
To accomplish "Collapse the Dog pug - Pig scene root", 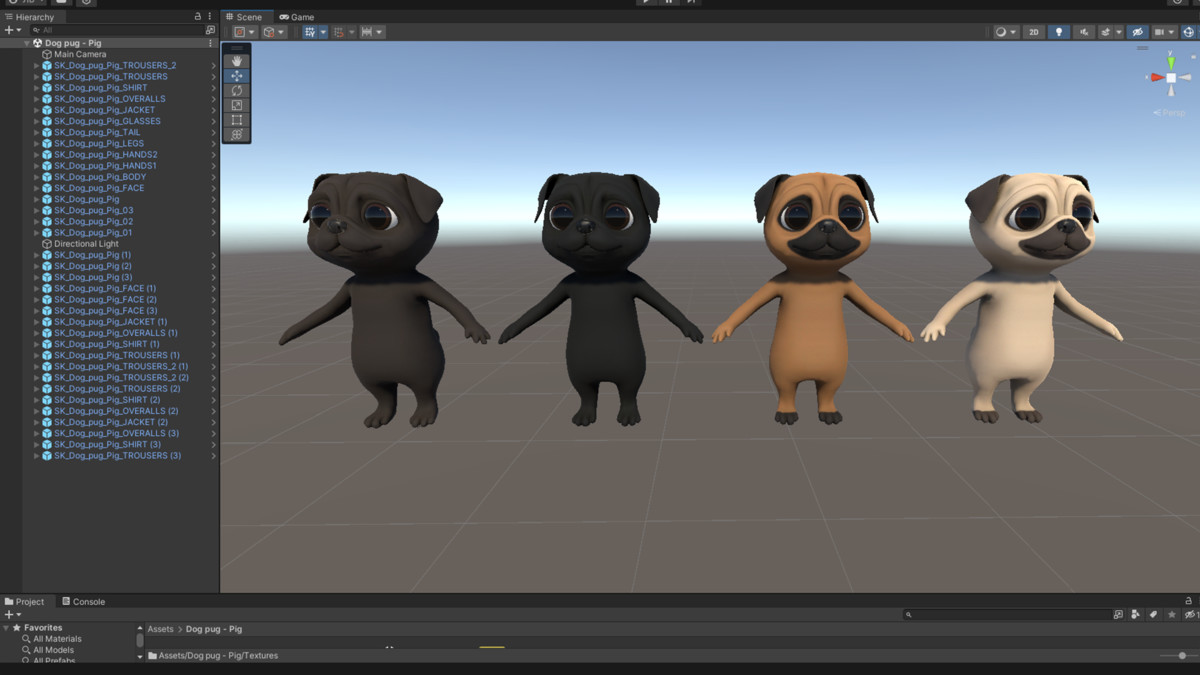I will coord(27,43).
